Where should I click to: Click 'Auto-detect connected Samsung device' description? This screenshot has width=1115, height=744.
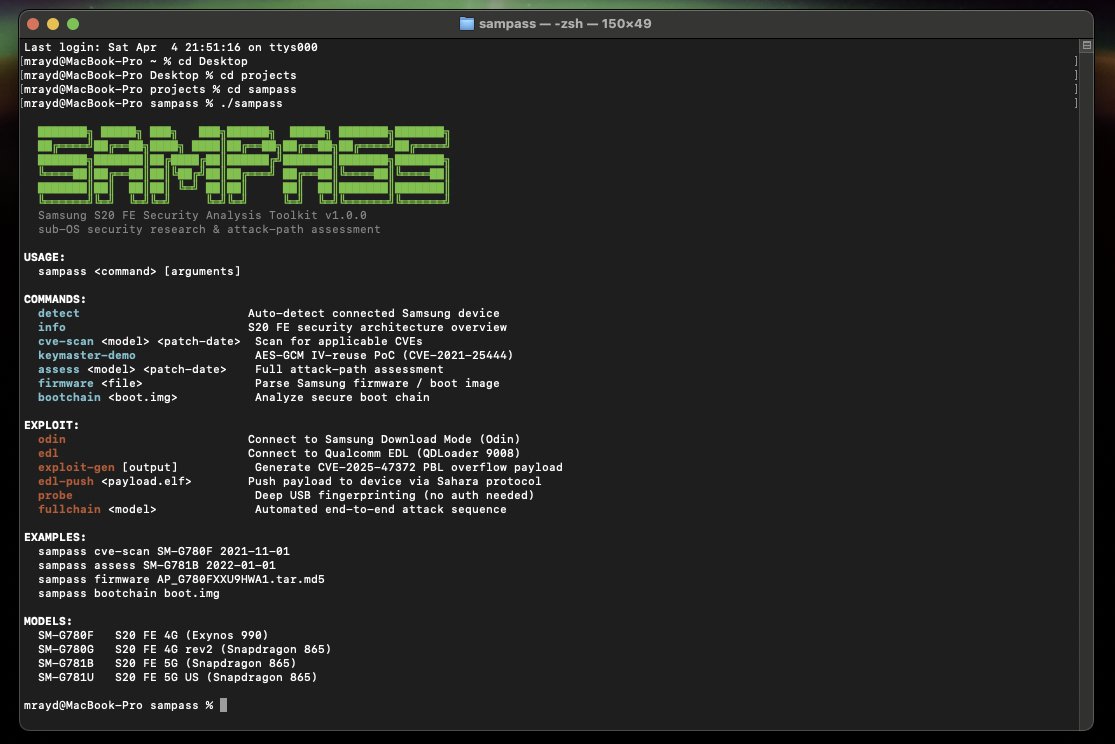pos(373,313)
